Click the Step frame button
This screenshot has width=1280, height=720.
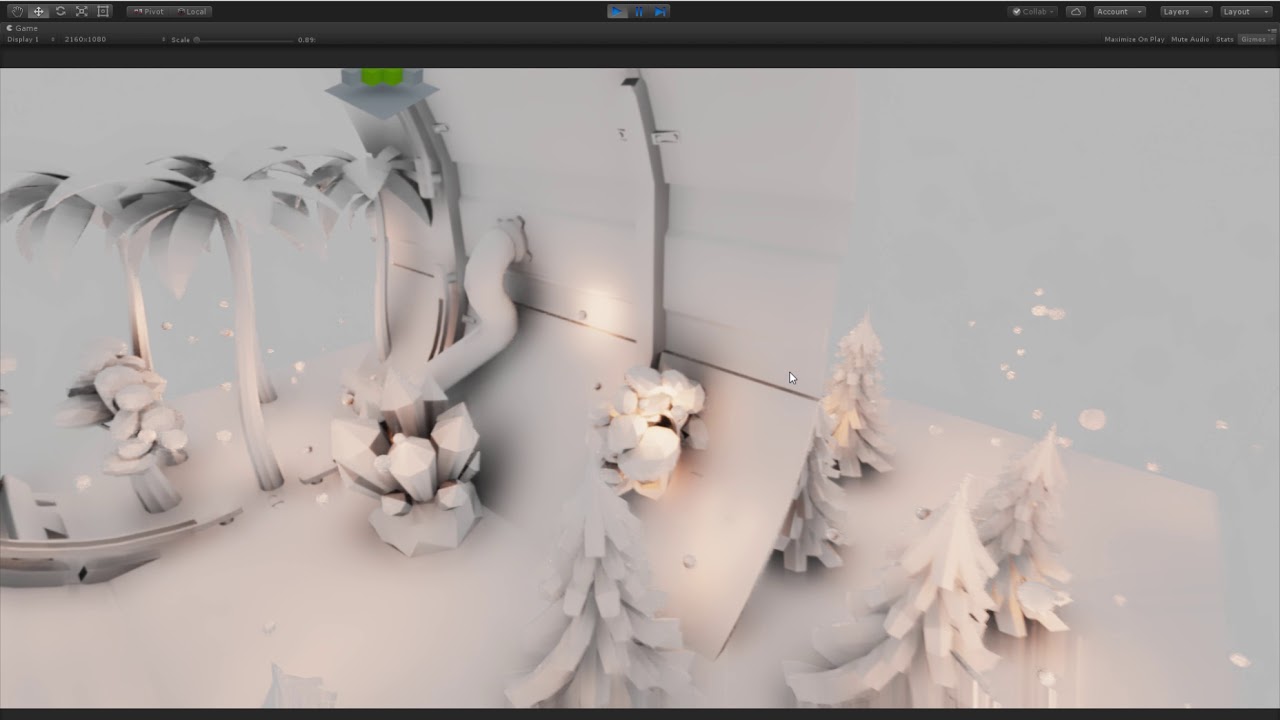660,11
